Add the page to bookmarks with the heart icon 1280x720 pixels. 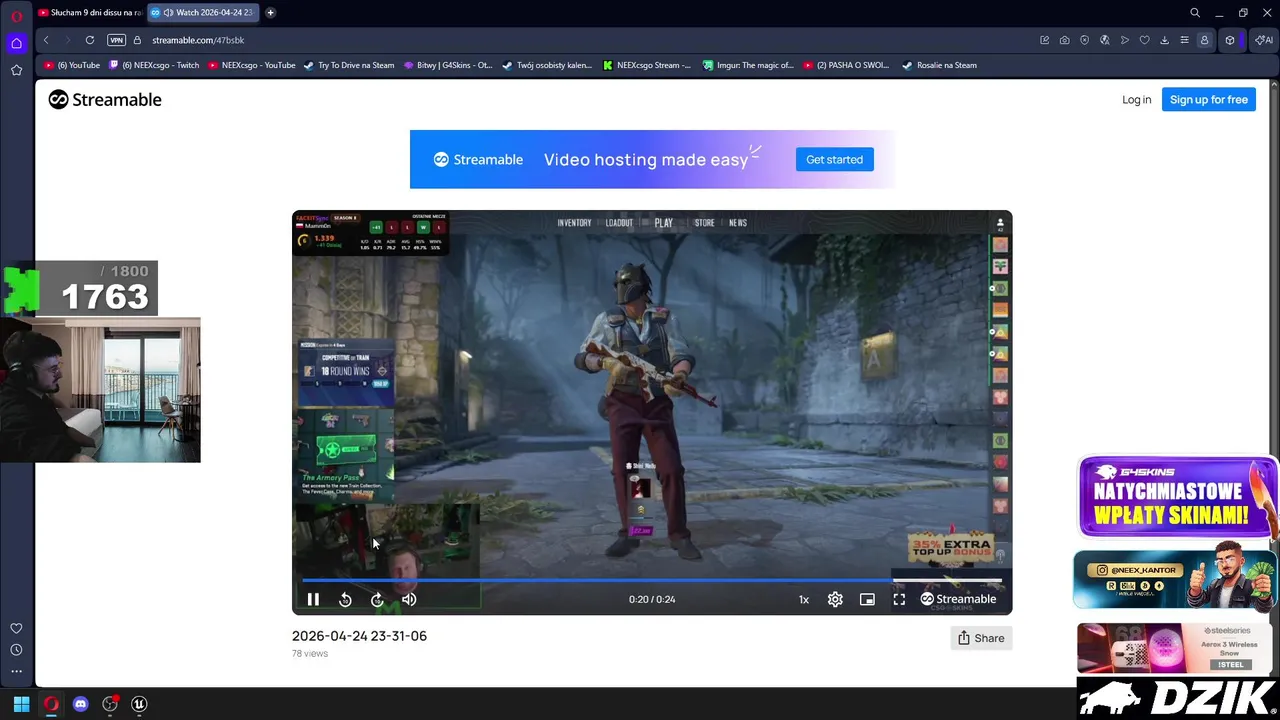[1145, 40]
